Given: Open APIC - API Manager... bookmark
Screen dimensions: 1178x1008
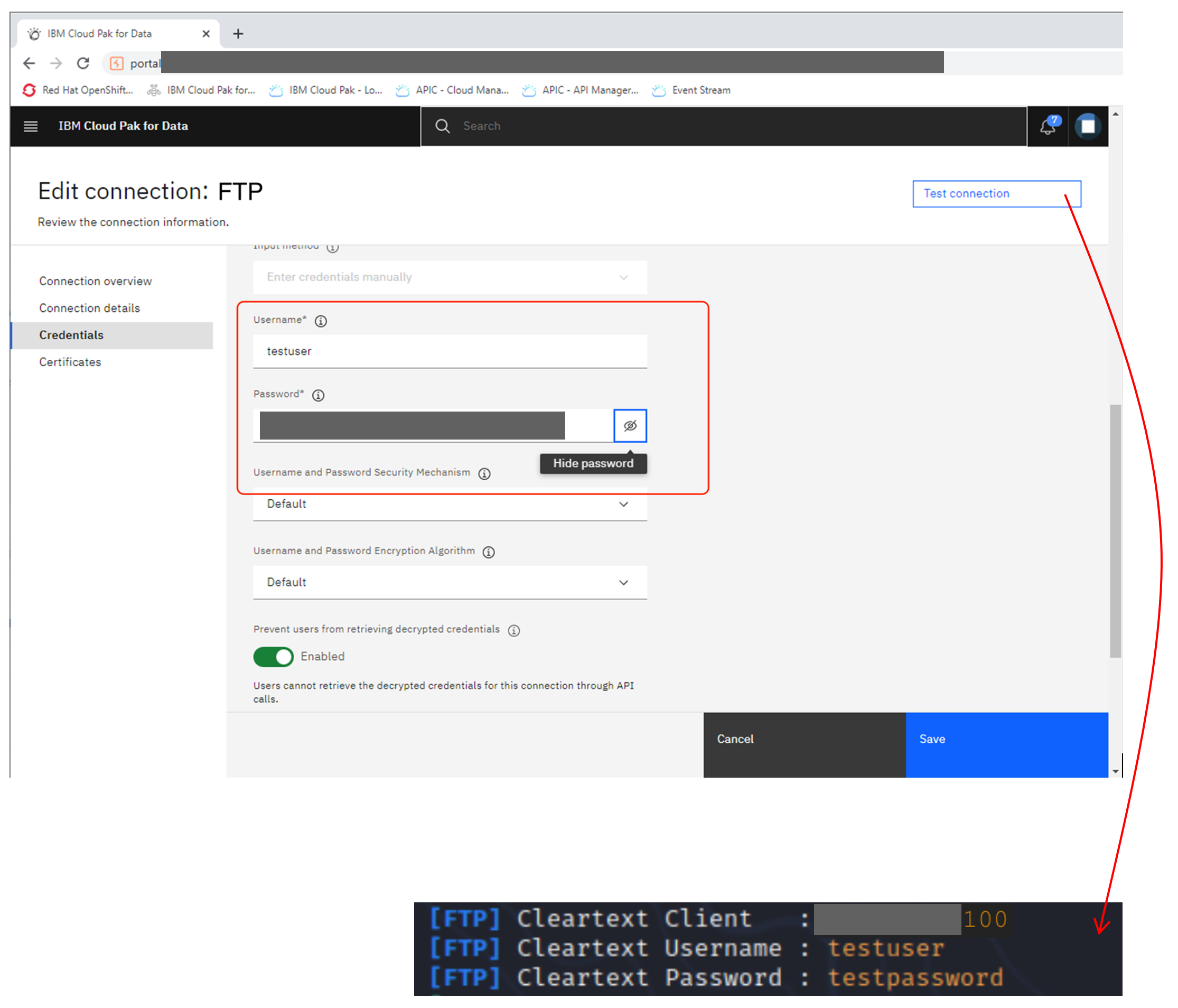Looking at the screenshot, I should (x=581, y=90).
